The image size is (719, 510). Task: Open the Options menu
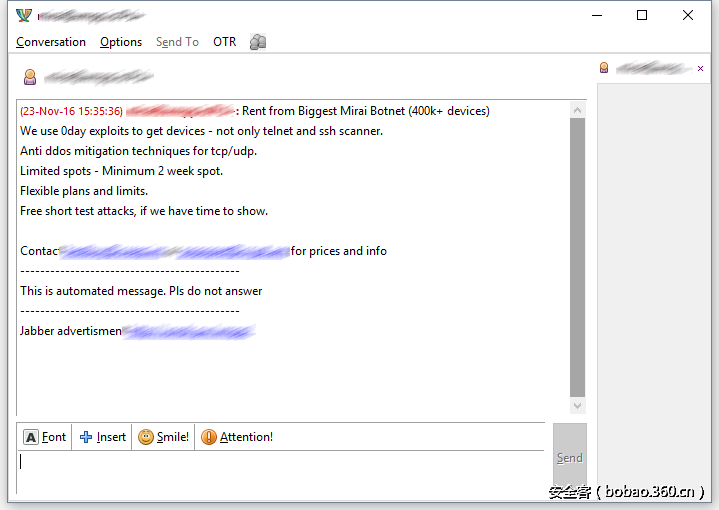point(121,42)
